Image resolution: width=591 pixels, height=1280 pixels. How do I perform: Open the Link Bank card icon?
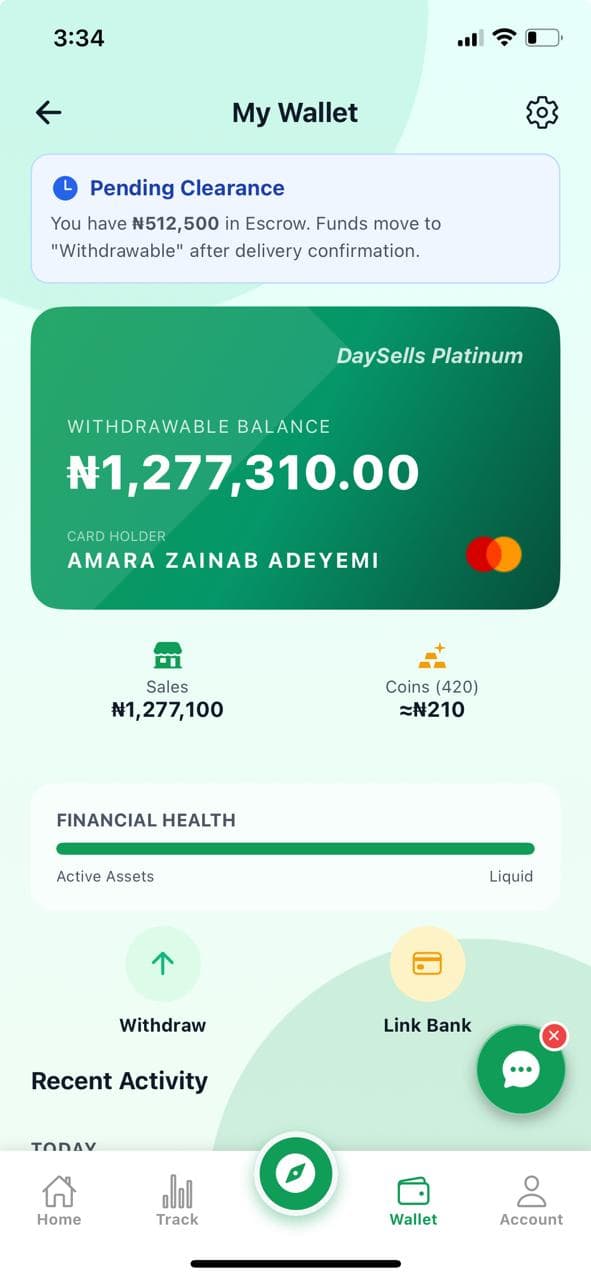427,963
